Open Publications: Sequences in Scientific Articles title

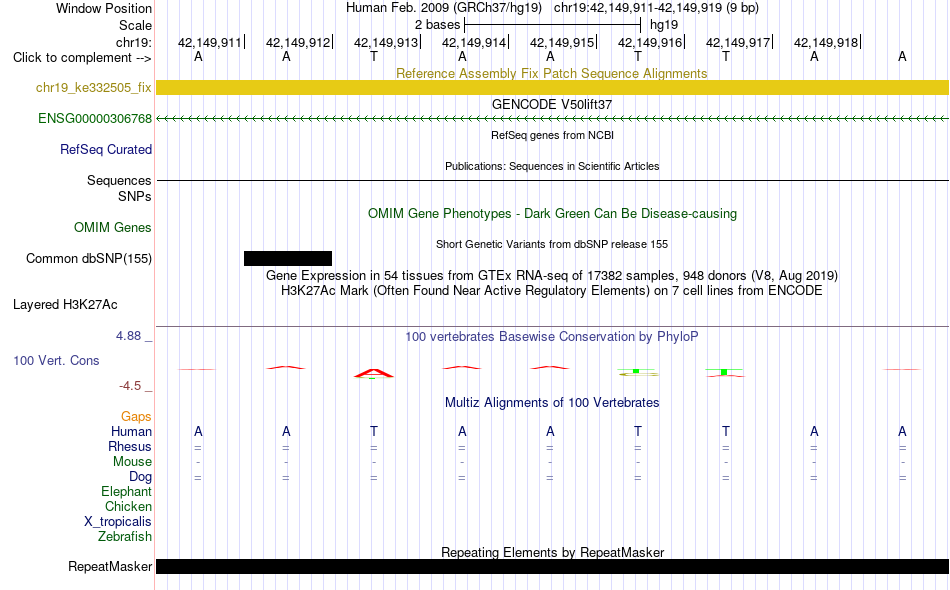(x=552, y=166)
